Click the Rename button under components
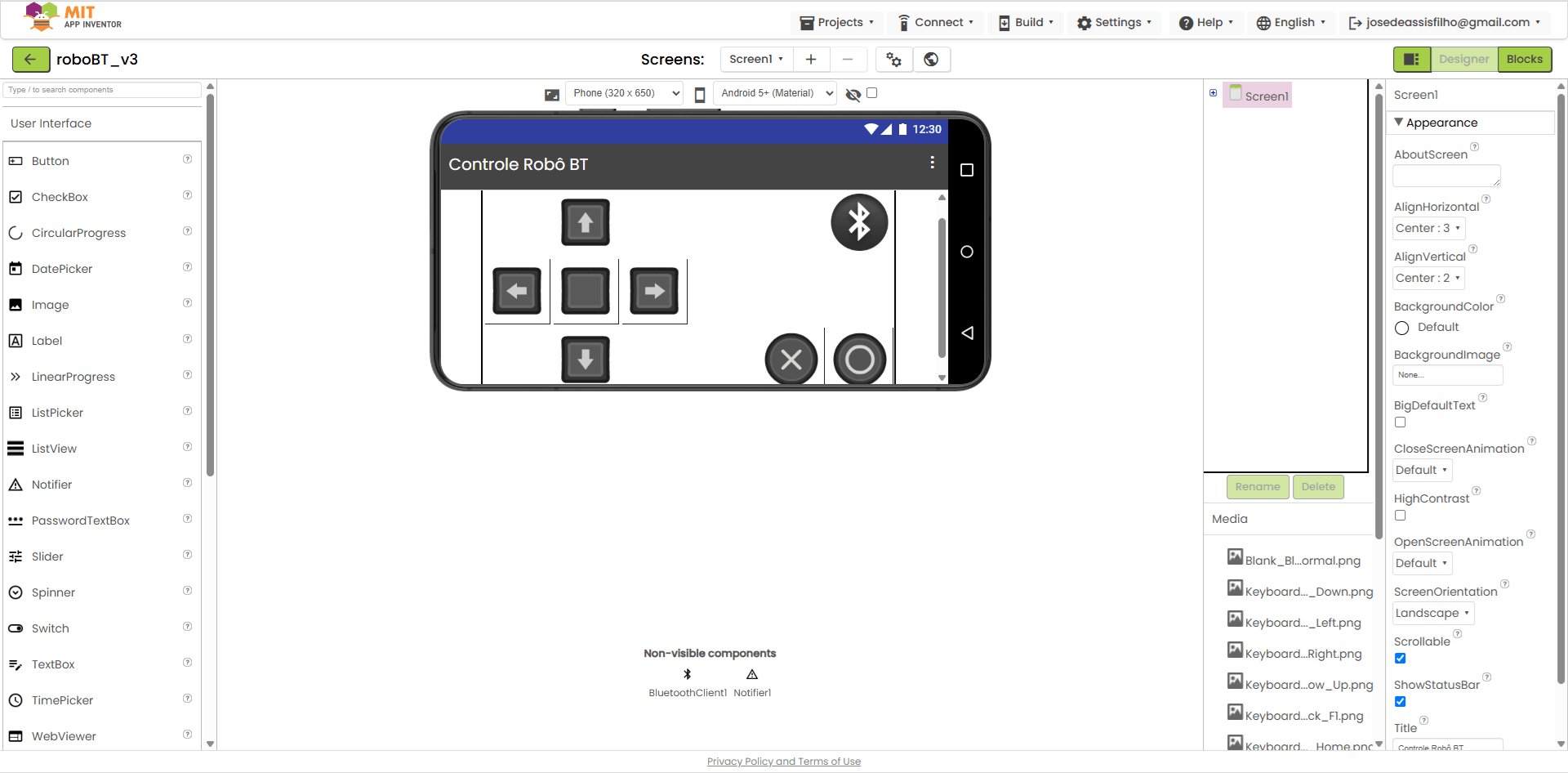1568x773 pixels. pos(1258,486)
